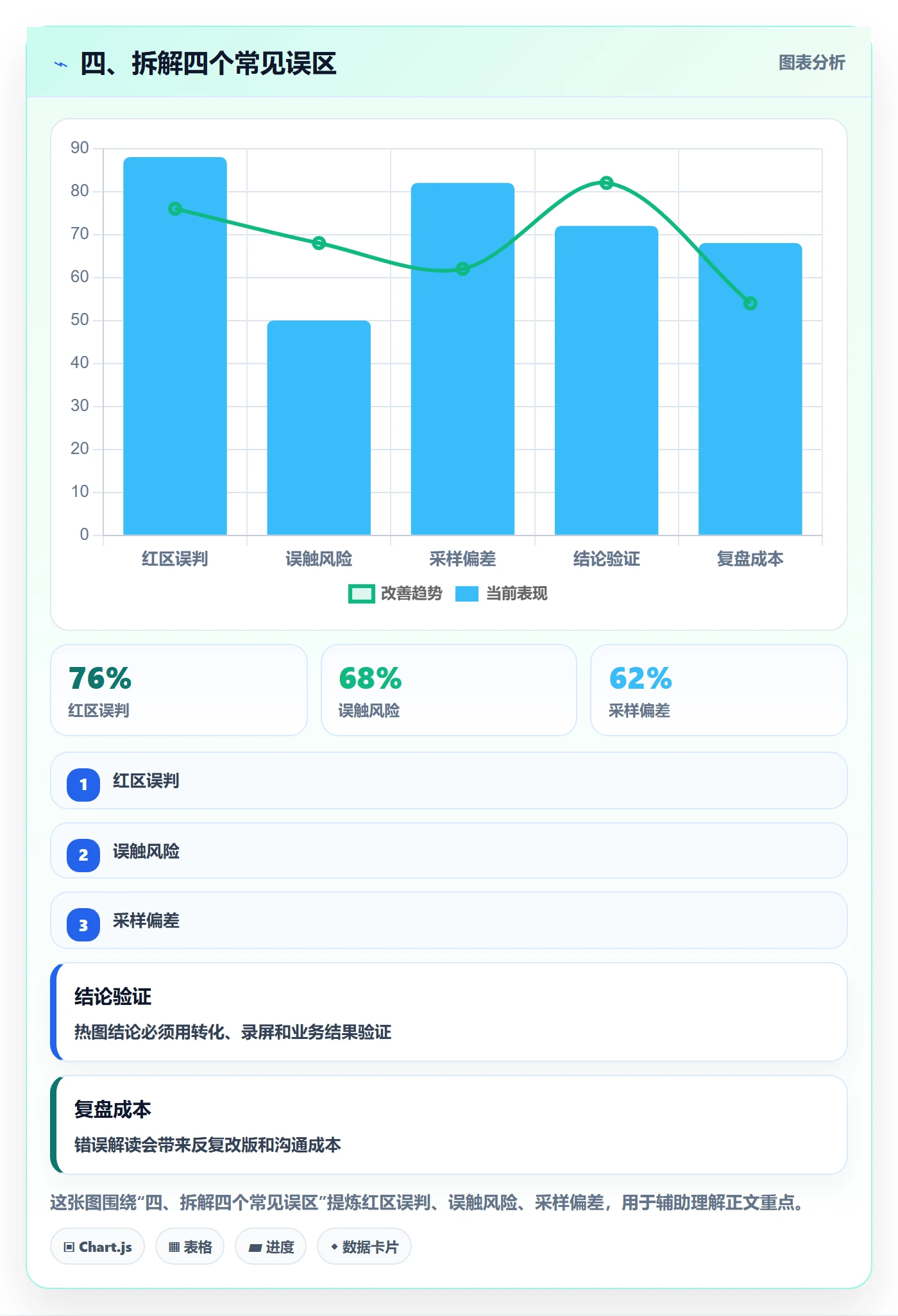898x1316 pixels.
Task: Click the 采样偏差 blue bar in chart
Action: click(x=462, y=359)
